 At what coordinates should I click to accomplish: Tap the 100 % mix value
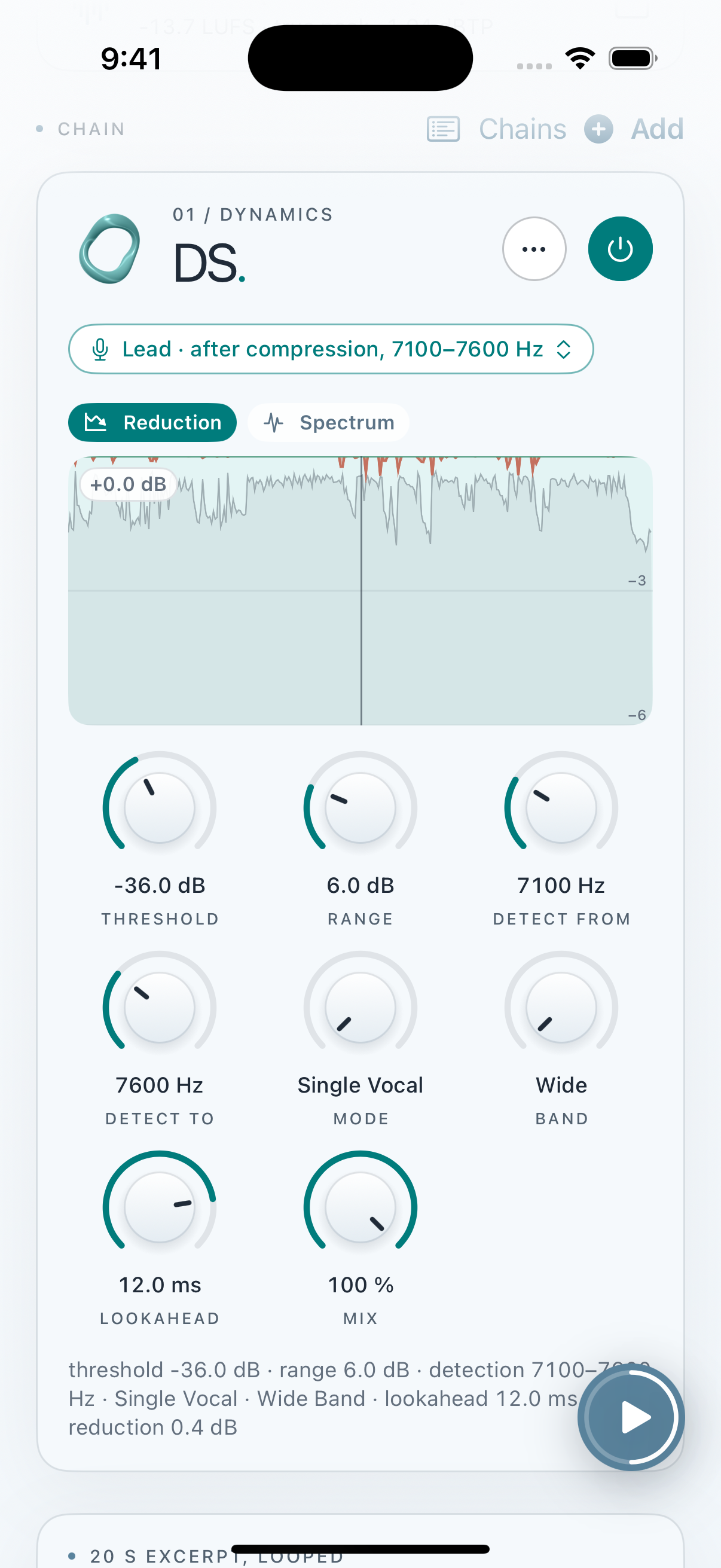point(361,1285)
